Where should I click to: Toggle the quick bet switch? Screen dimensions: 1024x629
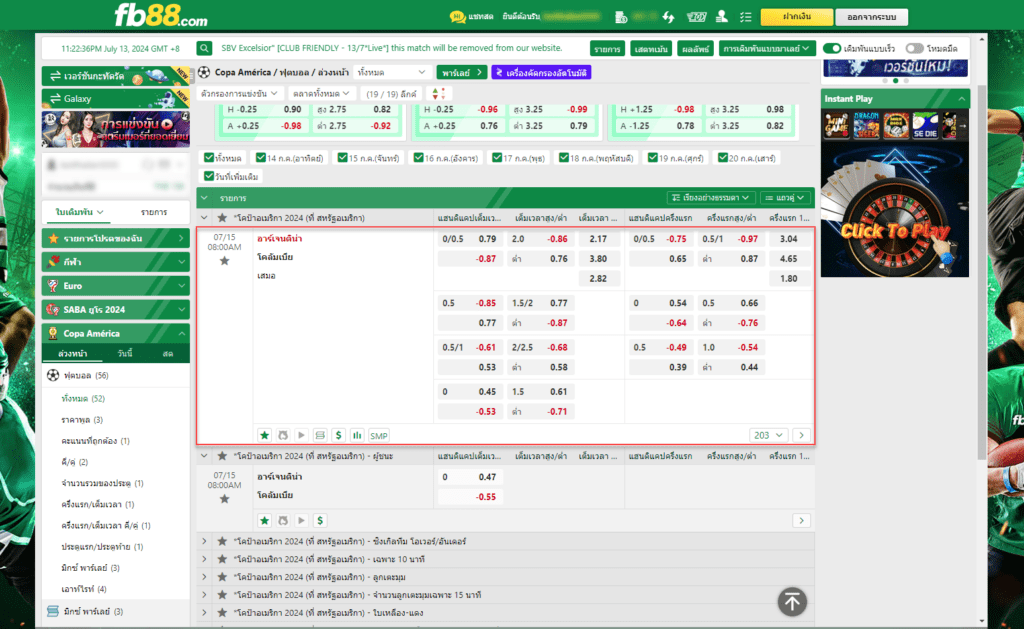(831, 48)
